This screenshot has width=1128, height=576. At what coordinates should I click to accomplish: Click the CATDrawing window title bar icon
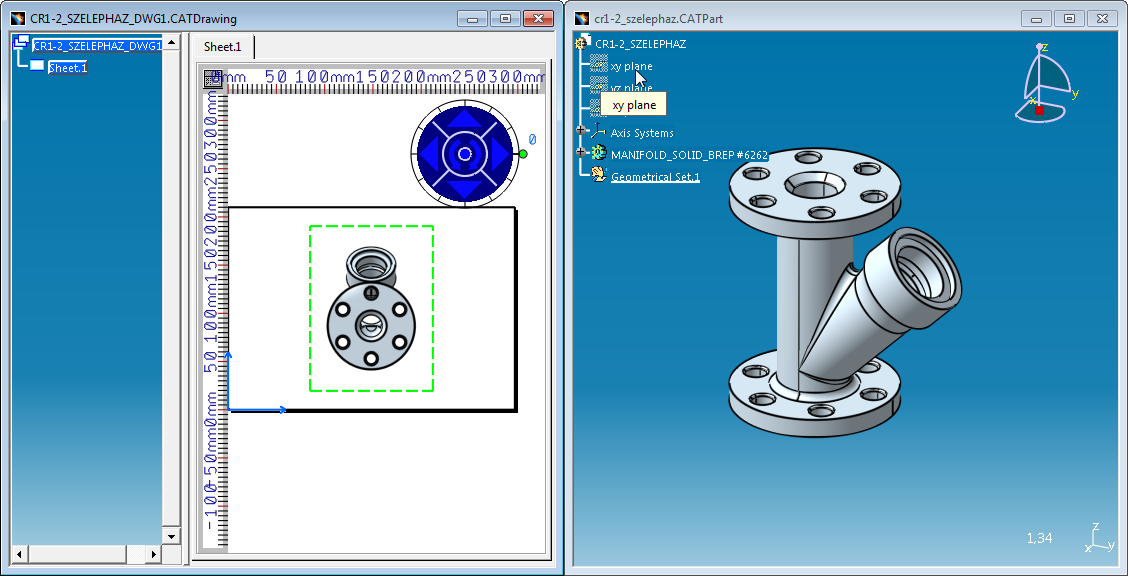click(18, 19)
